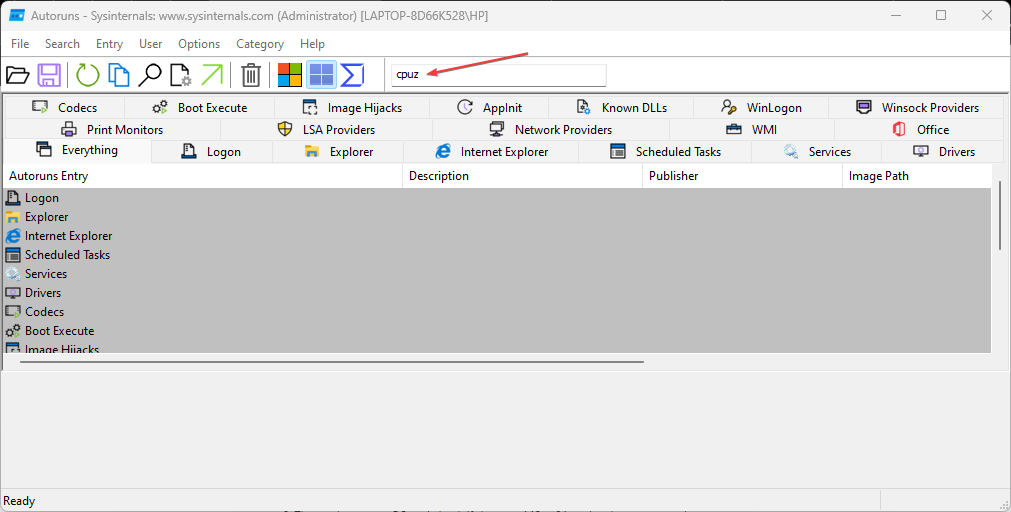Switch to the Office tab
The height and width of the screenshot is (512, 1011).
tap(919, 130)
